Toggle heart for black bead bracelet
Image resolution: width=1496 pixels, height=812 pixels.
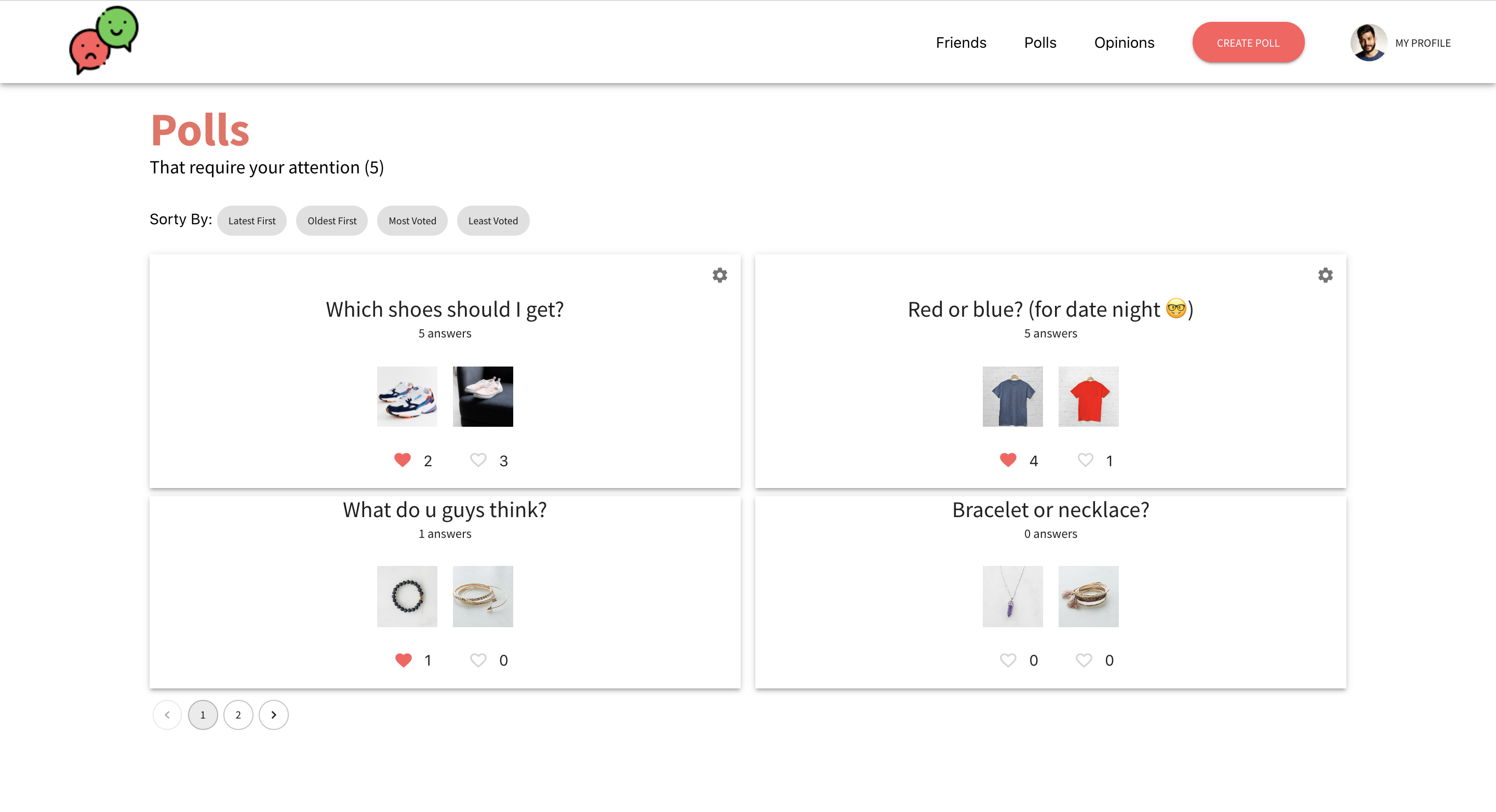[403, 660]
